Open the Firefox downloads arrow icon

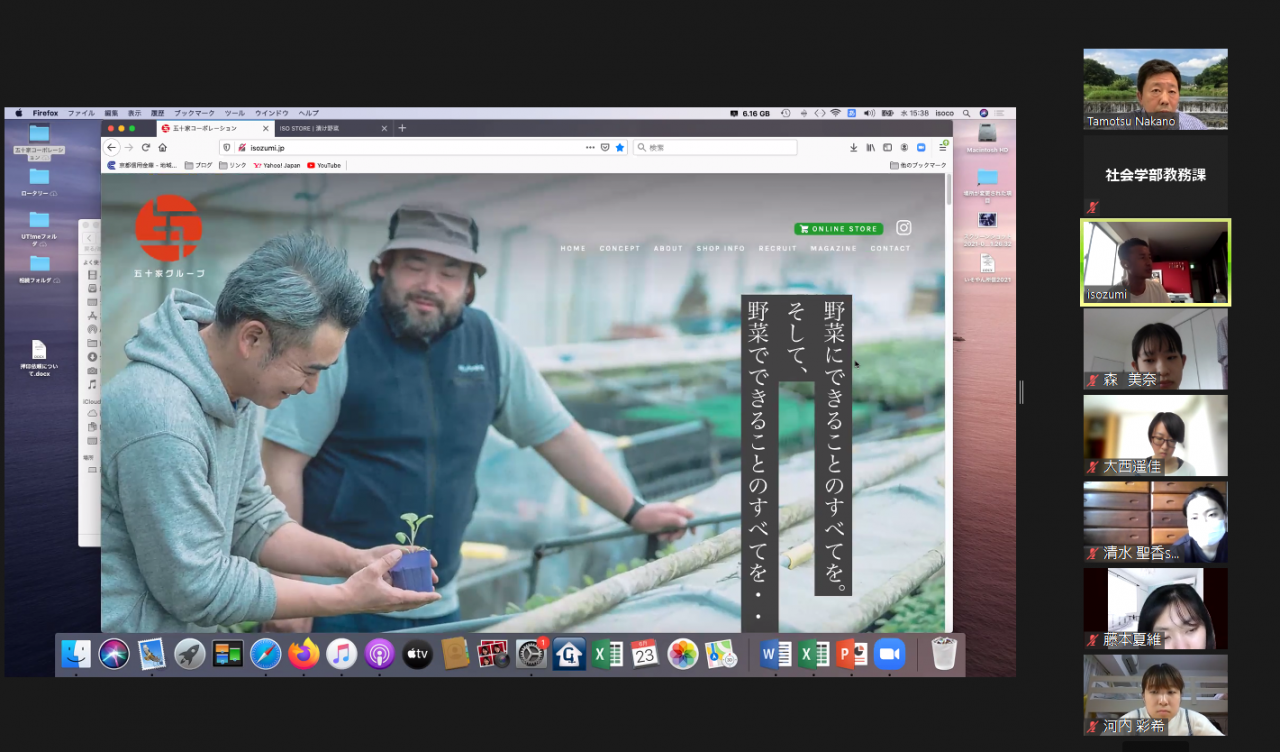[853, 147]
